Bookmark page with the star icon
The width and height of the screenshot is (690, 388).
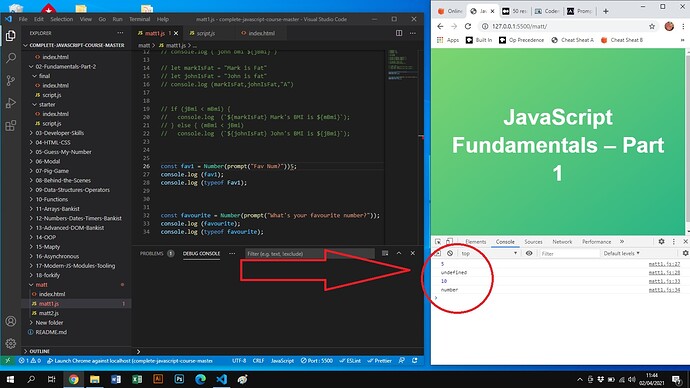652,26
